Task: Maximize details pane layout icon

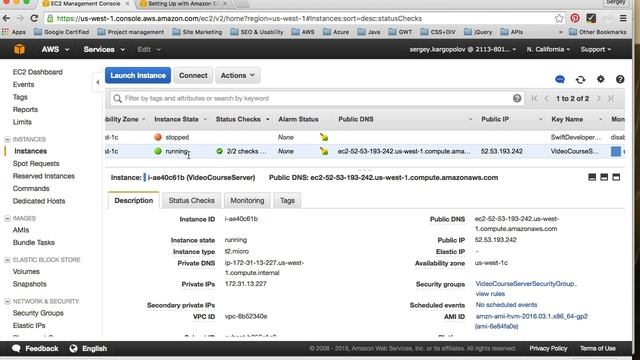Action: (616, 177)
